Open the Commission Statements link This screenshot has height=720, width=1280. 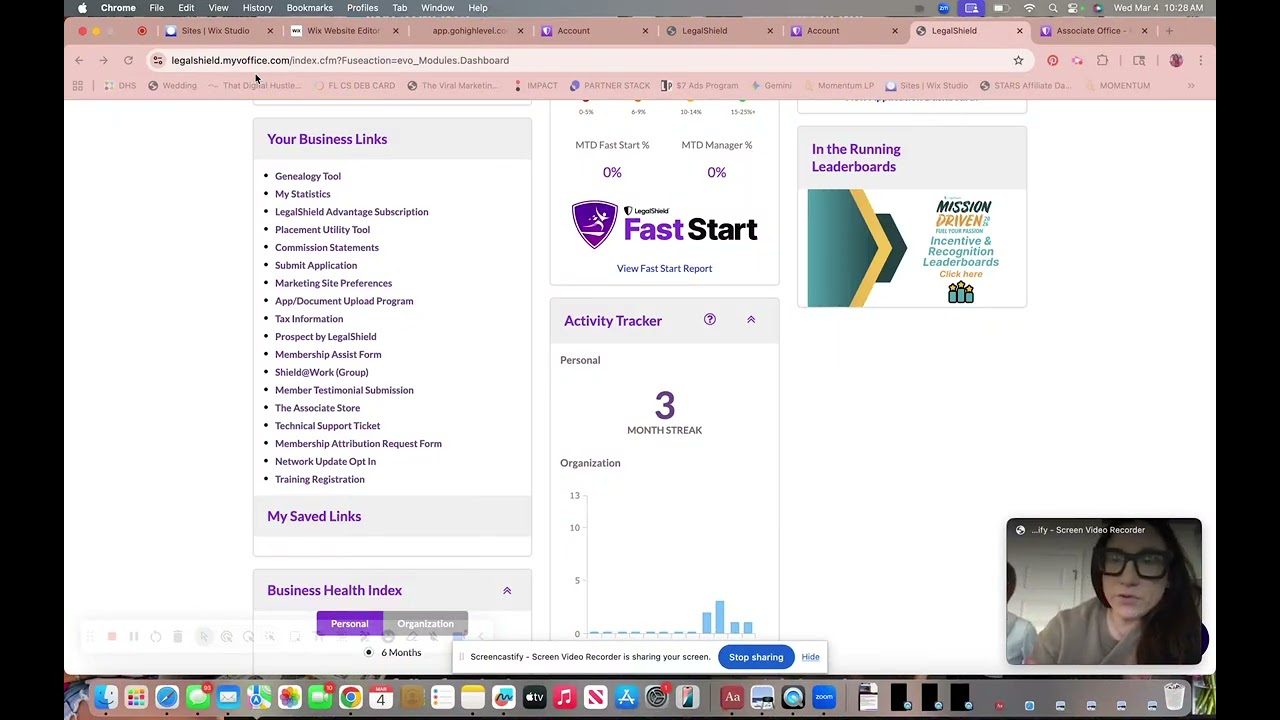click(327, 247)
